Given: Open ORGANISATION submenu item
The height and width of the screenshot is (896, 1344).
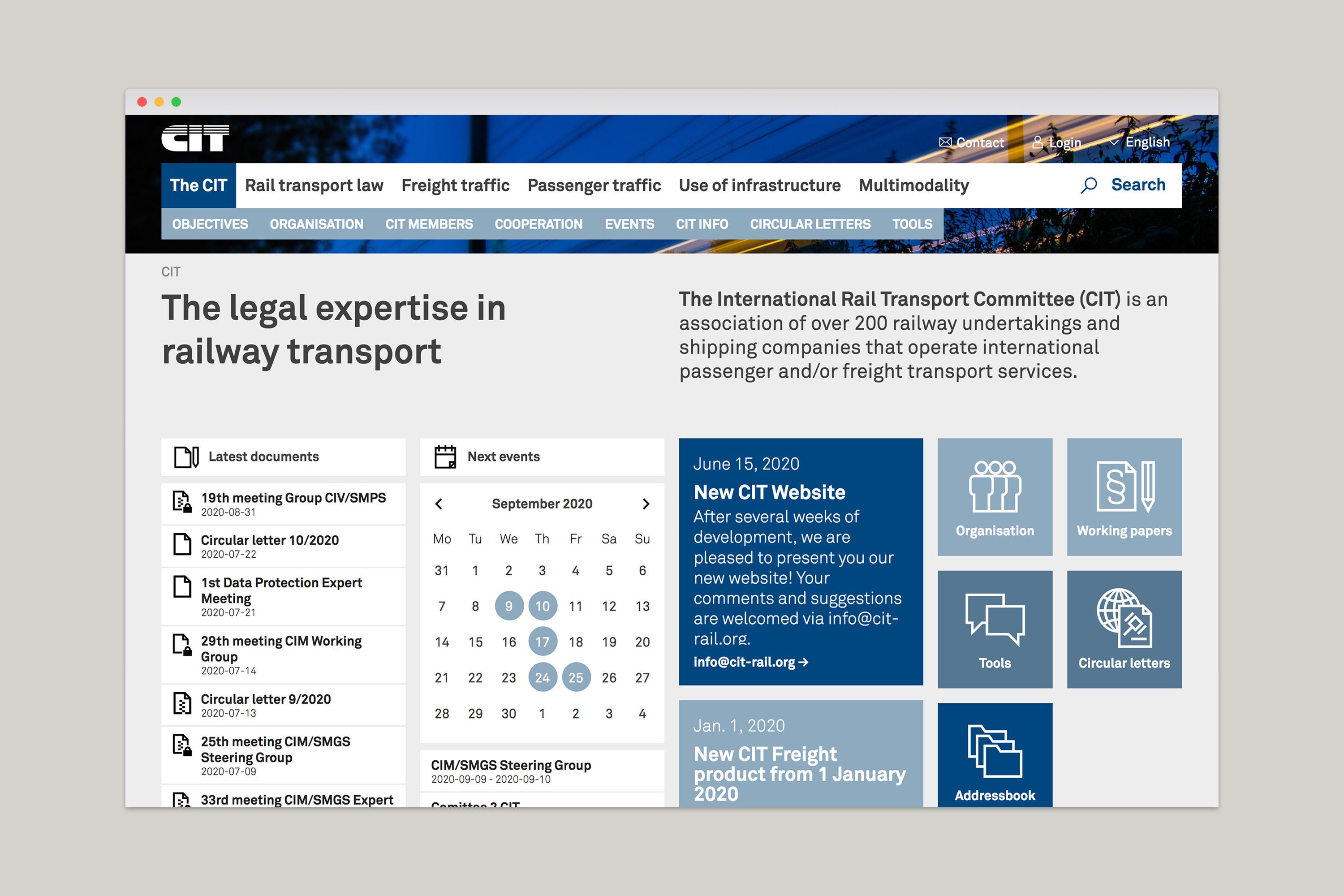Looking at the screenshot, I should click(317, 224).
